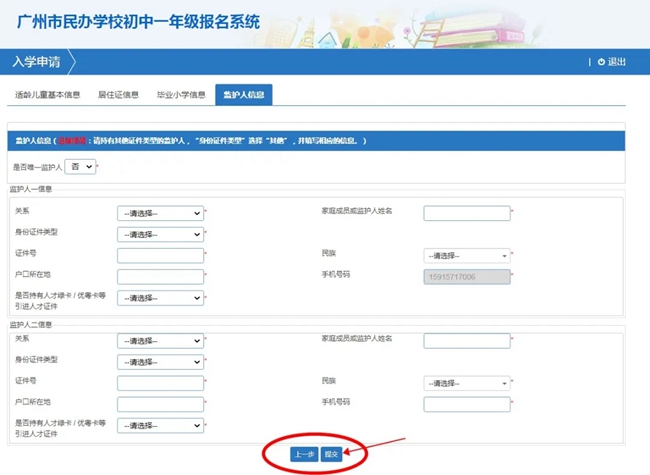Expand guardian two 民族 dropdown
Viewport: 650px width, 475px height.
coord(466,383)
